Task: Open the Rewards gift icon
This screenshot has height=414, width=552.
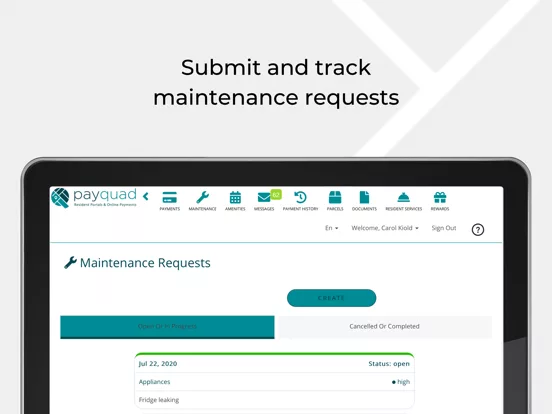Action: coord(440,197)
